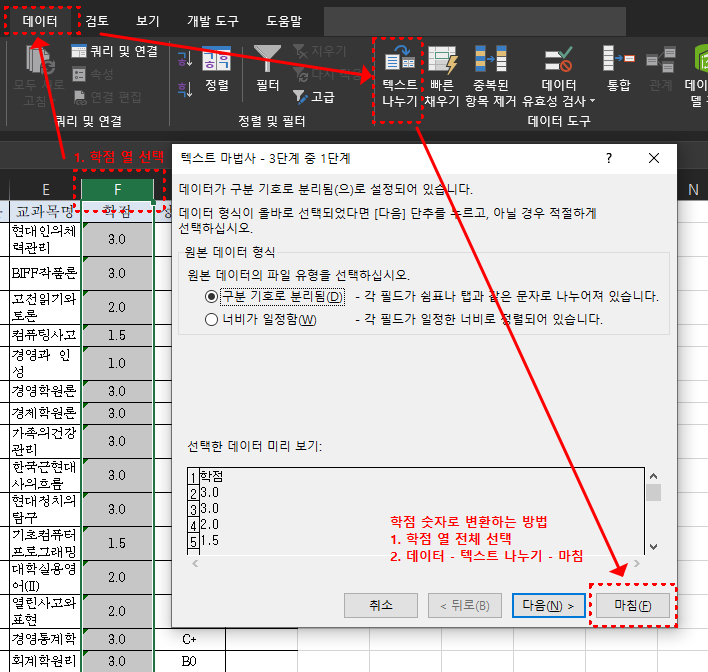
Task: Click the 고급 (Advanced) filter icon
Action: 301,97
